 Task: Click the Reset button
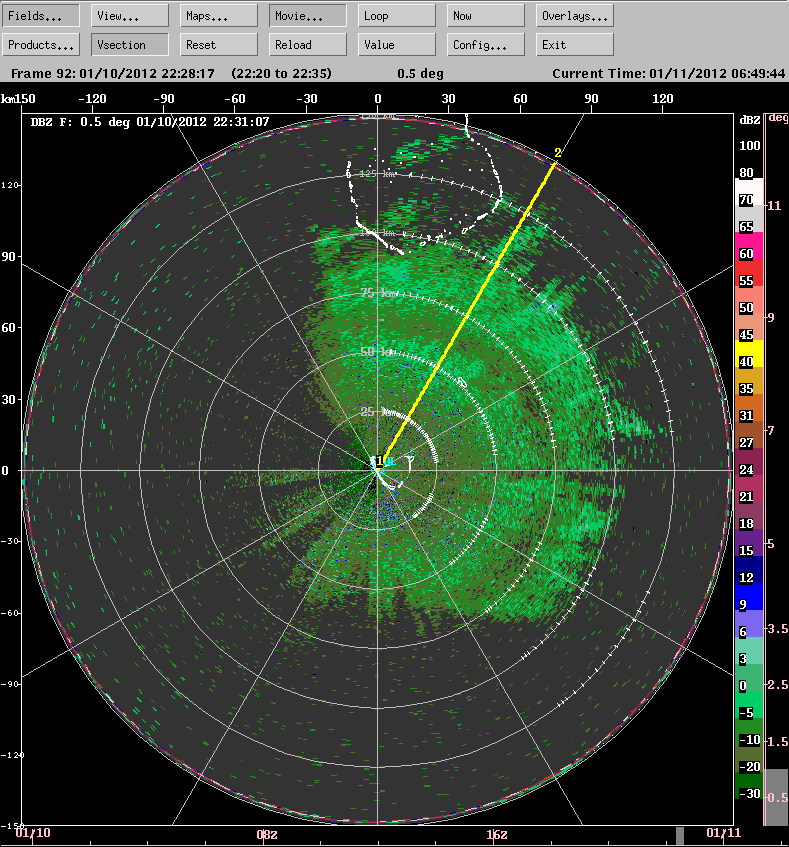coord(219,44)
